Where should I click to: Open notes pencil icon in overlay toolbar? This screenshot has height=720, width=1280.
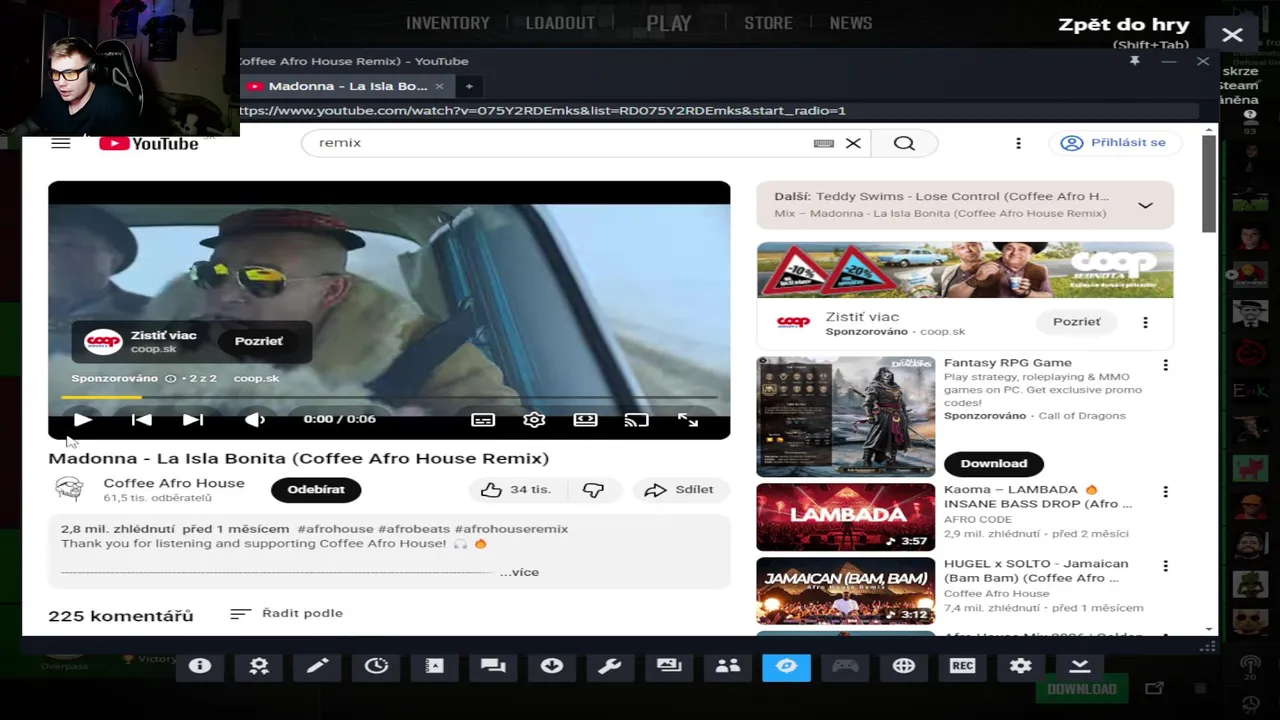317,666
